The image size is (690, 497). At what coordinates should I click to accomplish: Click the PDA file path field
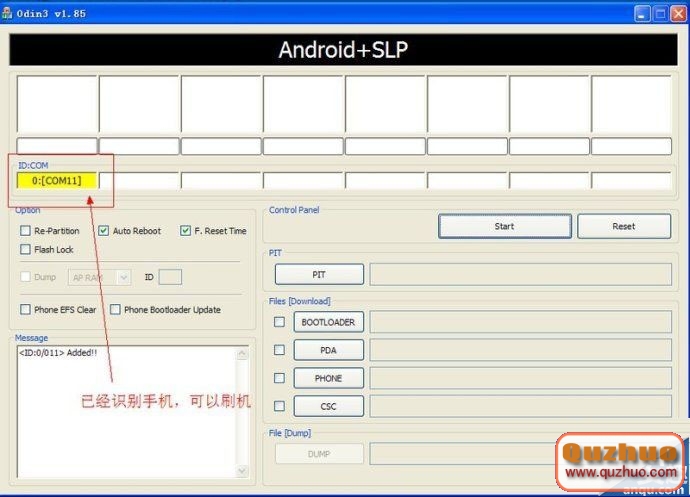tap(521, 350)
